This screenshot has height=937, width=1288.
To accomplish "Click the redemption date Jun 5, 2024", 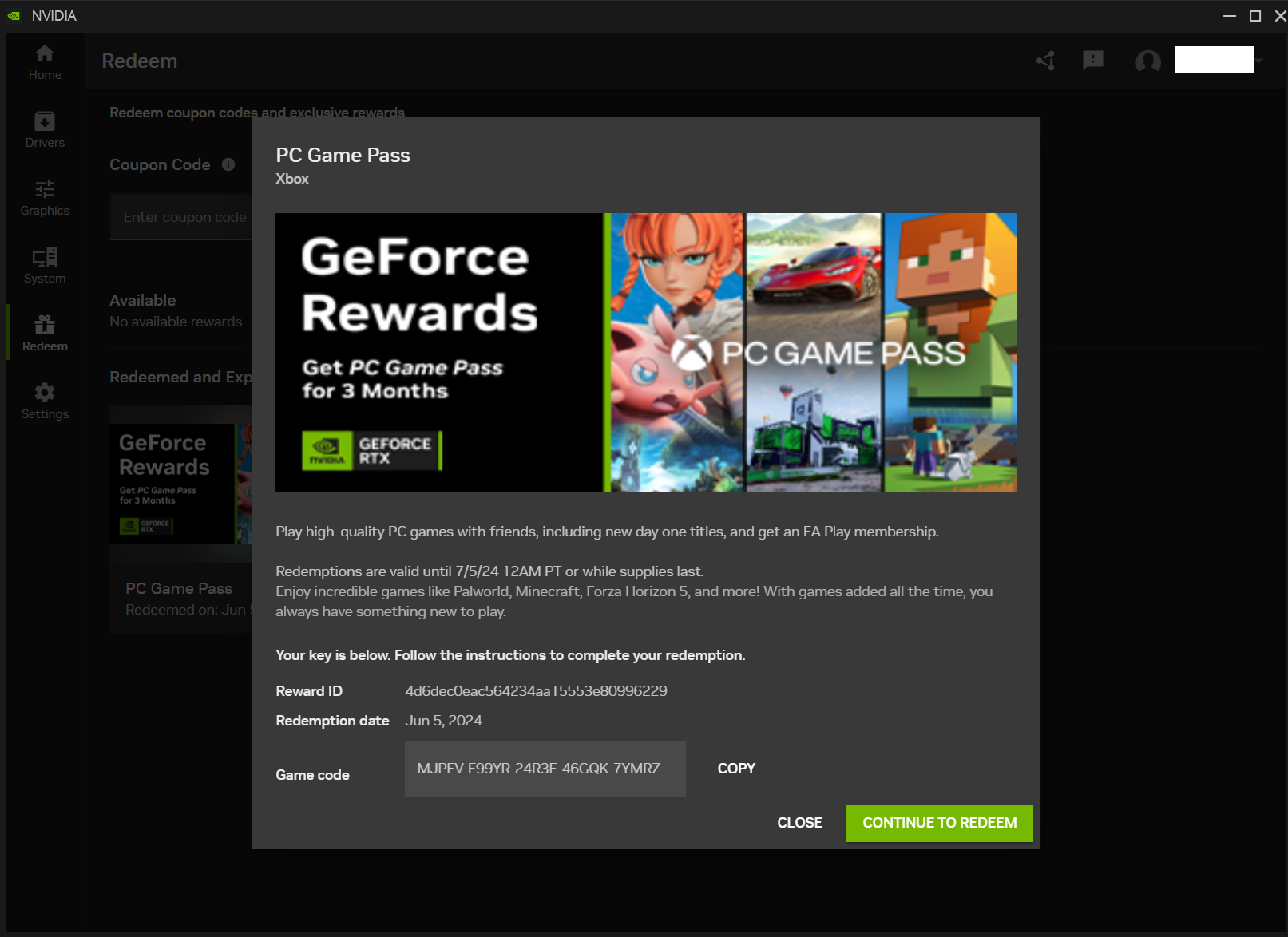I will pyautogui.click(x=443, y=721).
